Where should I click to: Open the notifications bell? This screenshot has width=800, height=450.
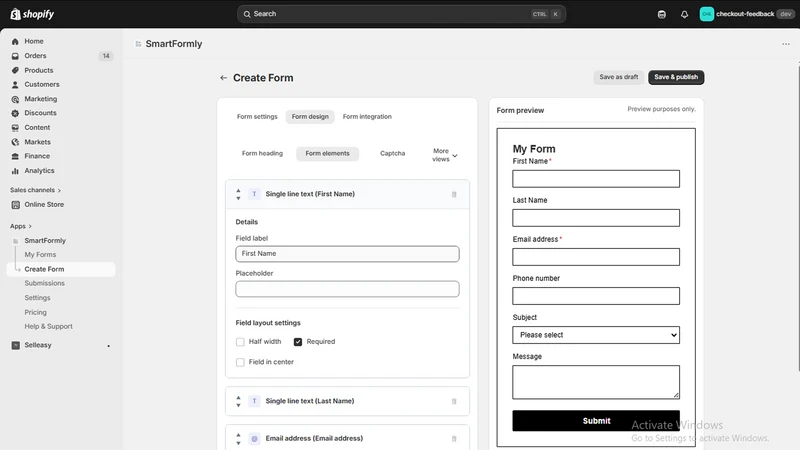(684, 14)
